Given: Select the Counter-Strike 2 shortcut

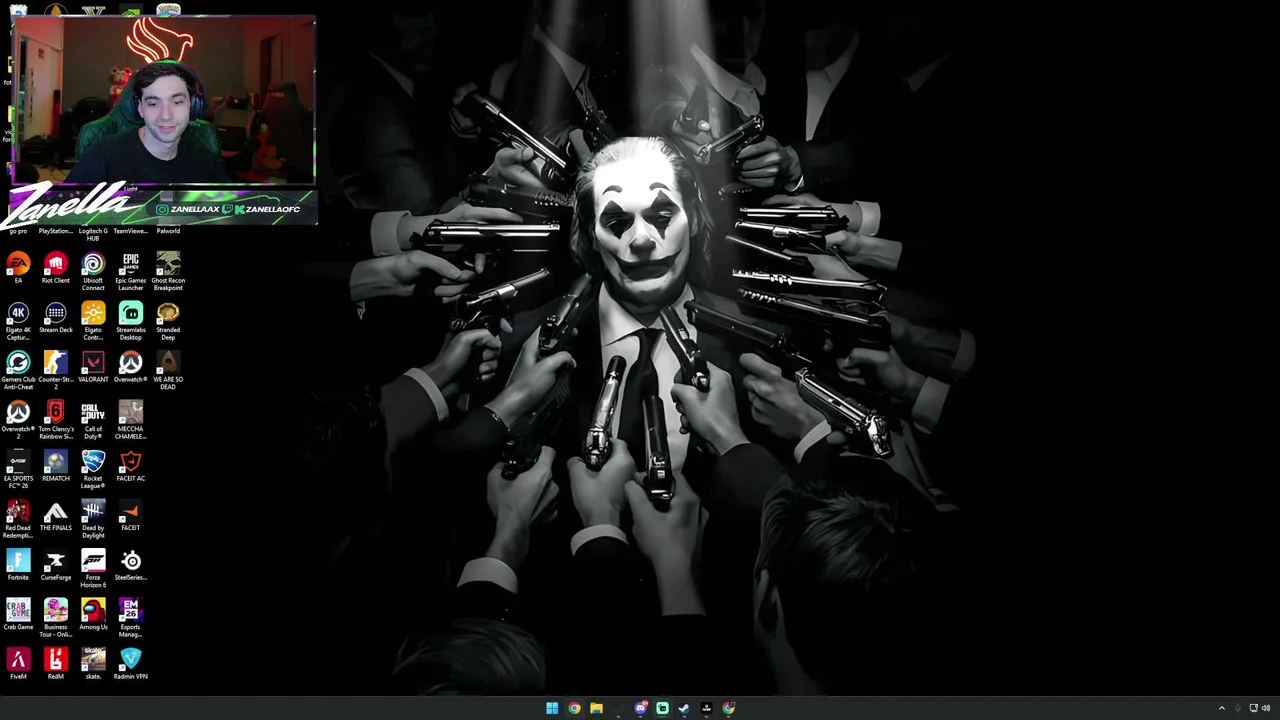Looking at the screenshot, I should (56, 370).
